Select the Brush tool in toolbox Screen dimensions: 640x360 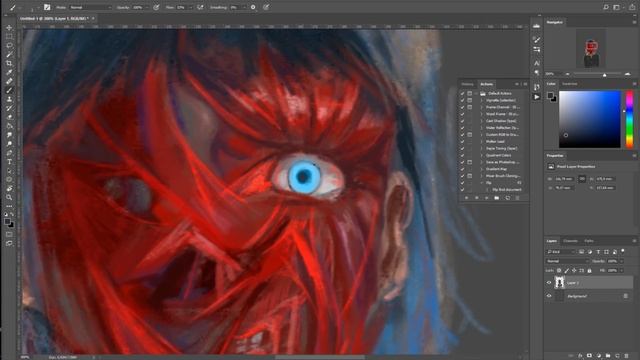tap(9, 90)
